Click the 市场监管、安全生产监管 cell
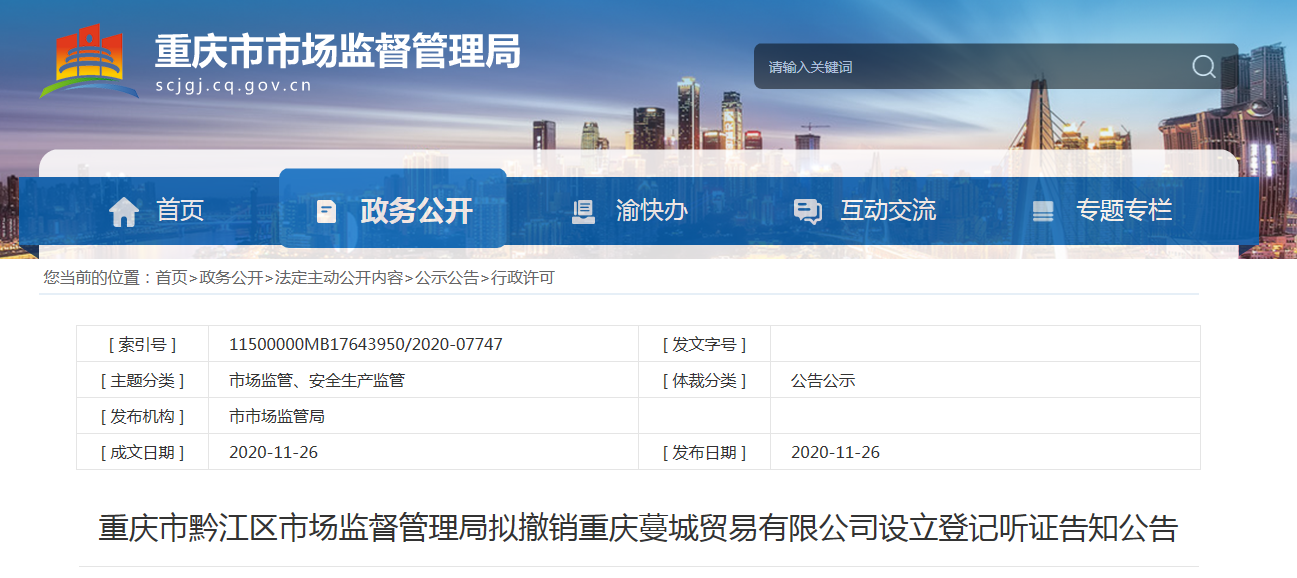The height and width of the screenshot is (578, 1297). [317, 380]
